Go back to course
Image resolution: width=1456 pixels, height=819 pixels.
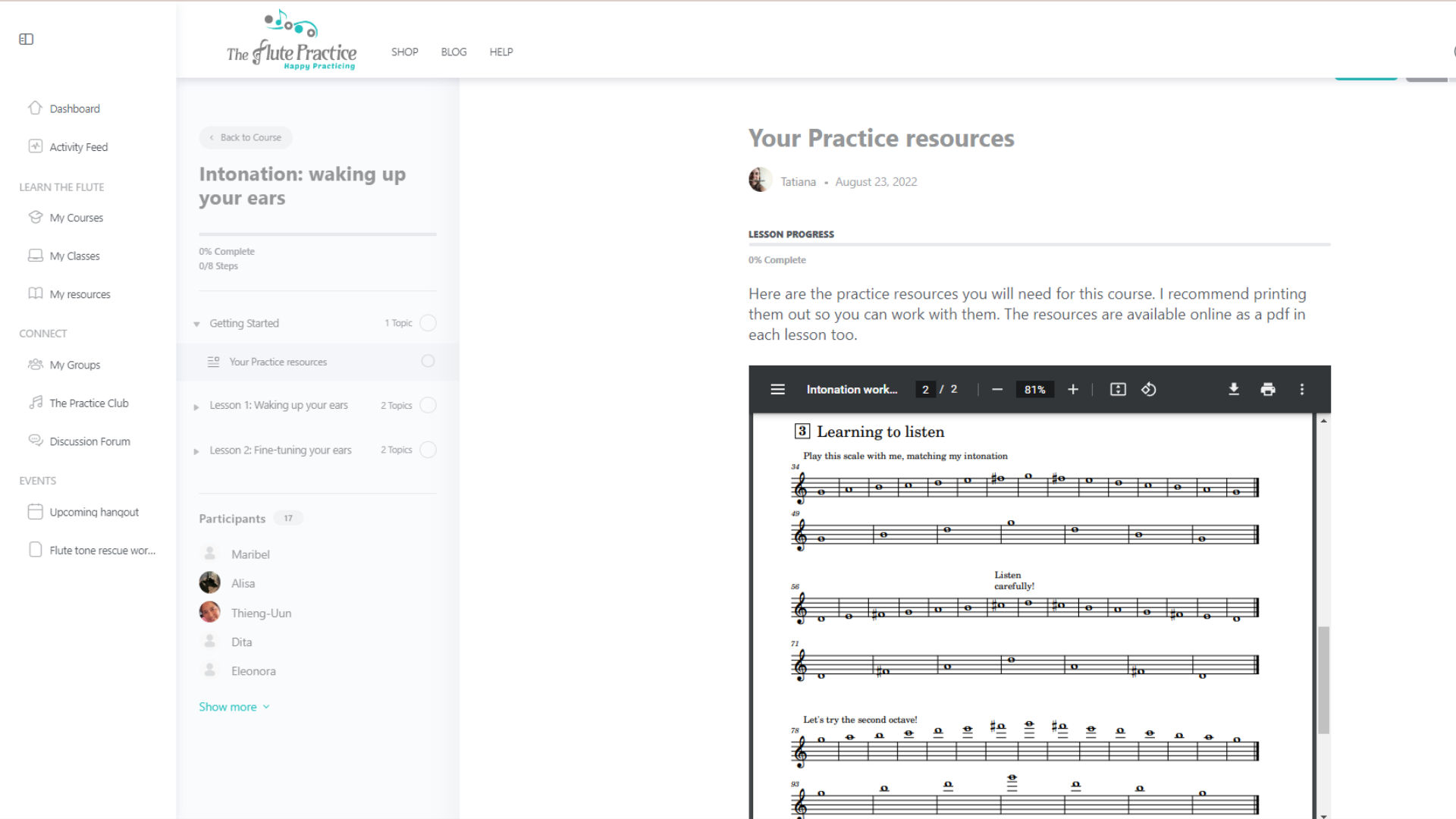246,137
